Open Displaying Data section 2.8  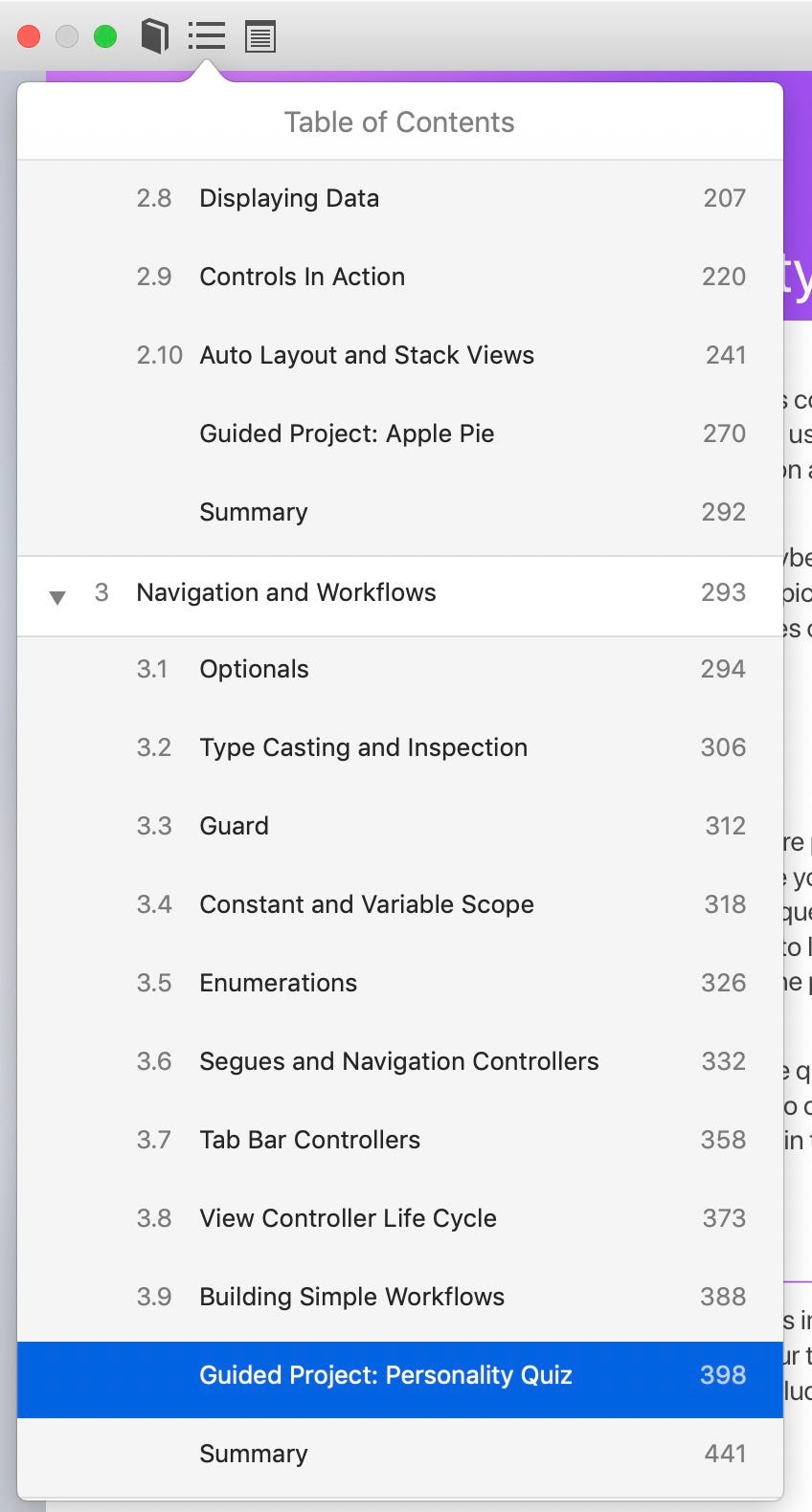(400, 198)
